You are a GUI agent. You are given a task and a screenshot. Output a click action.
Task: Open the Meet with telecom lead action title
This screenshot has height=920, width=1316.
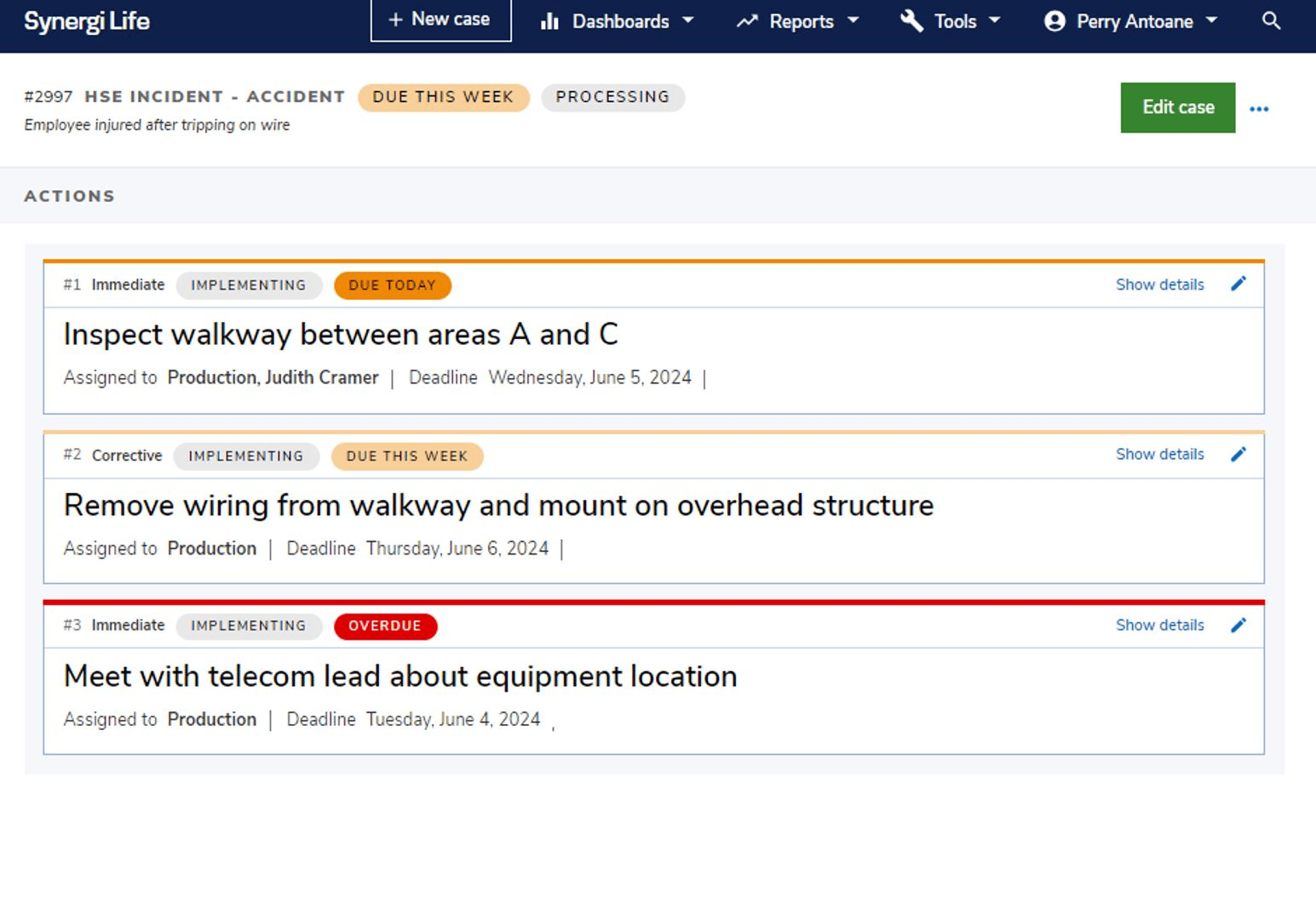click(x=400, y=676)
